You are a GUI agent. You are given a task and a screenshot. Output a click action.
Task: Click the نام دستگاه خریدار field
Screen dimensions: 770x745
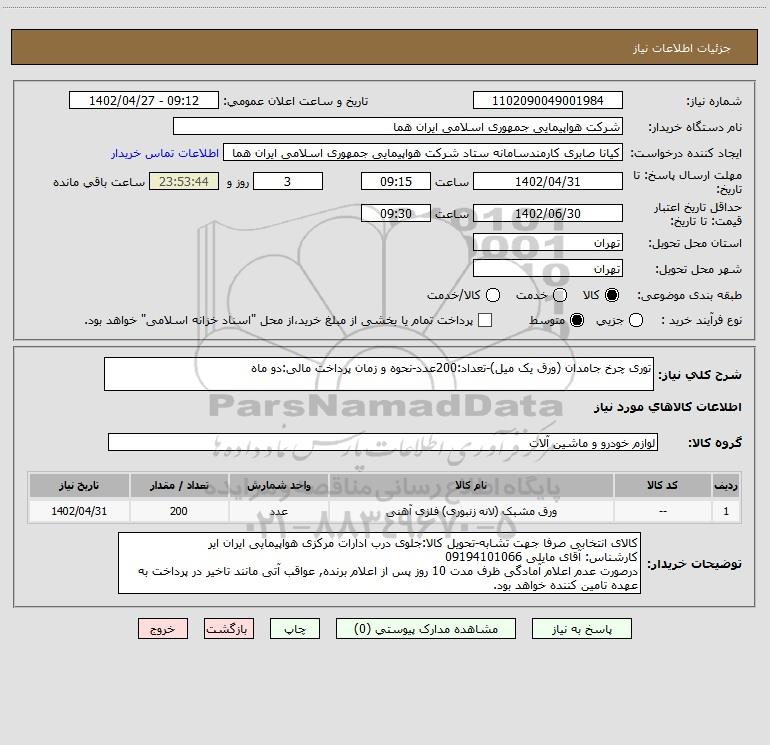tap(398, 126)
